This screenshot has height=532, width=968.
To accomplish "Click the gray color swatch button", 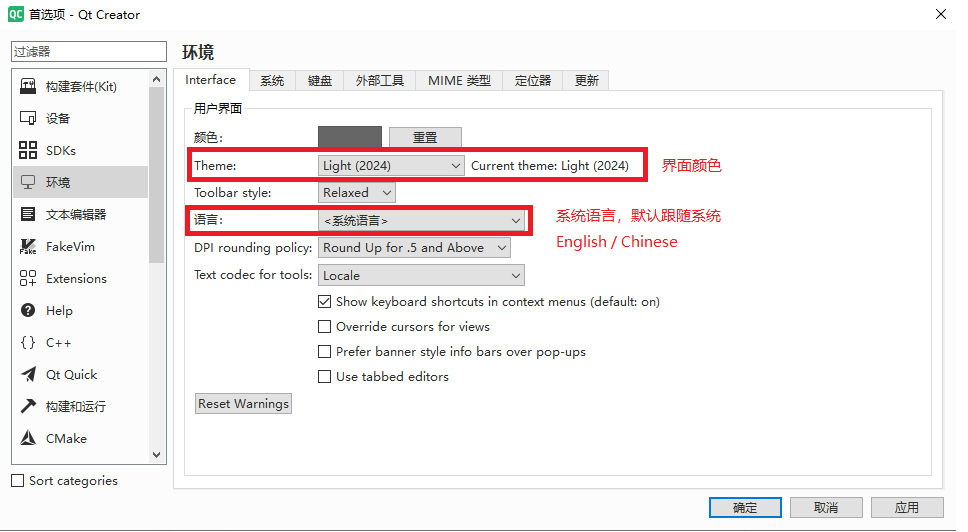I will tap(349, 137).
